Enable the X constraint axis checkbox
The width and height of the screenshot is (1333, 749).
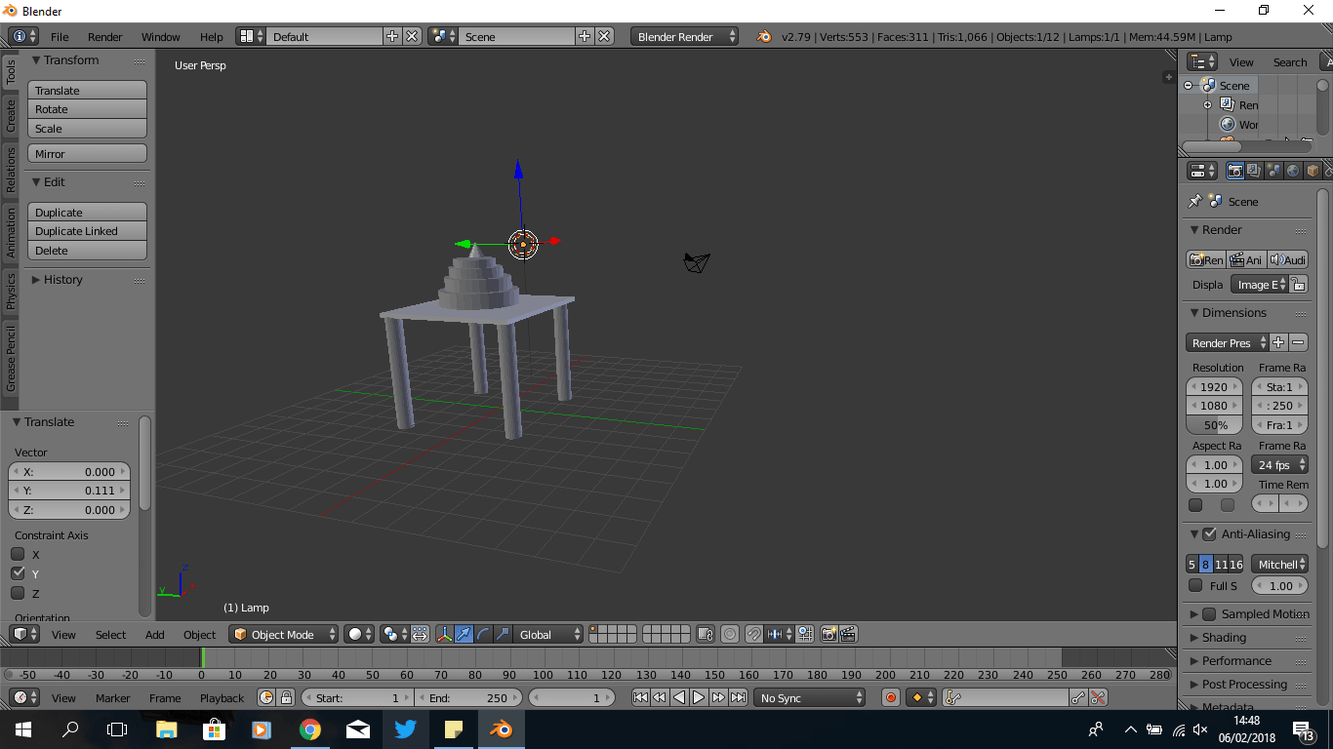pos(17,554)
